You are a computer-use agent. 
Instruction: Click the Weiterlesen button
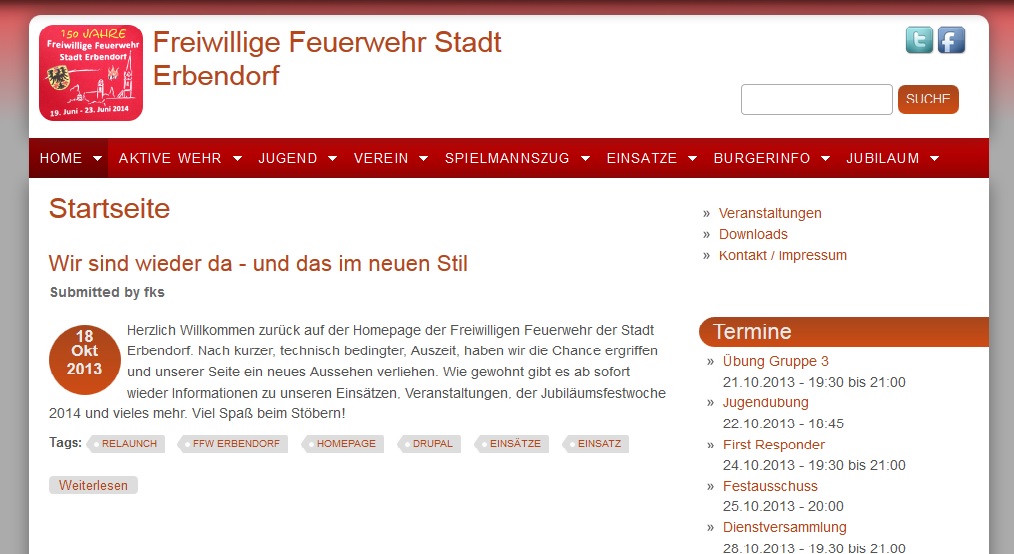pos(93,485)
